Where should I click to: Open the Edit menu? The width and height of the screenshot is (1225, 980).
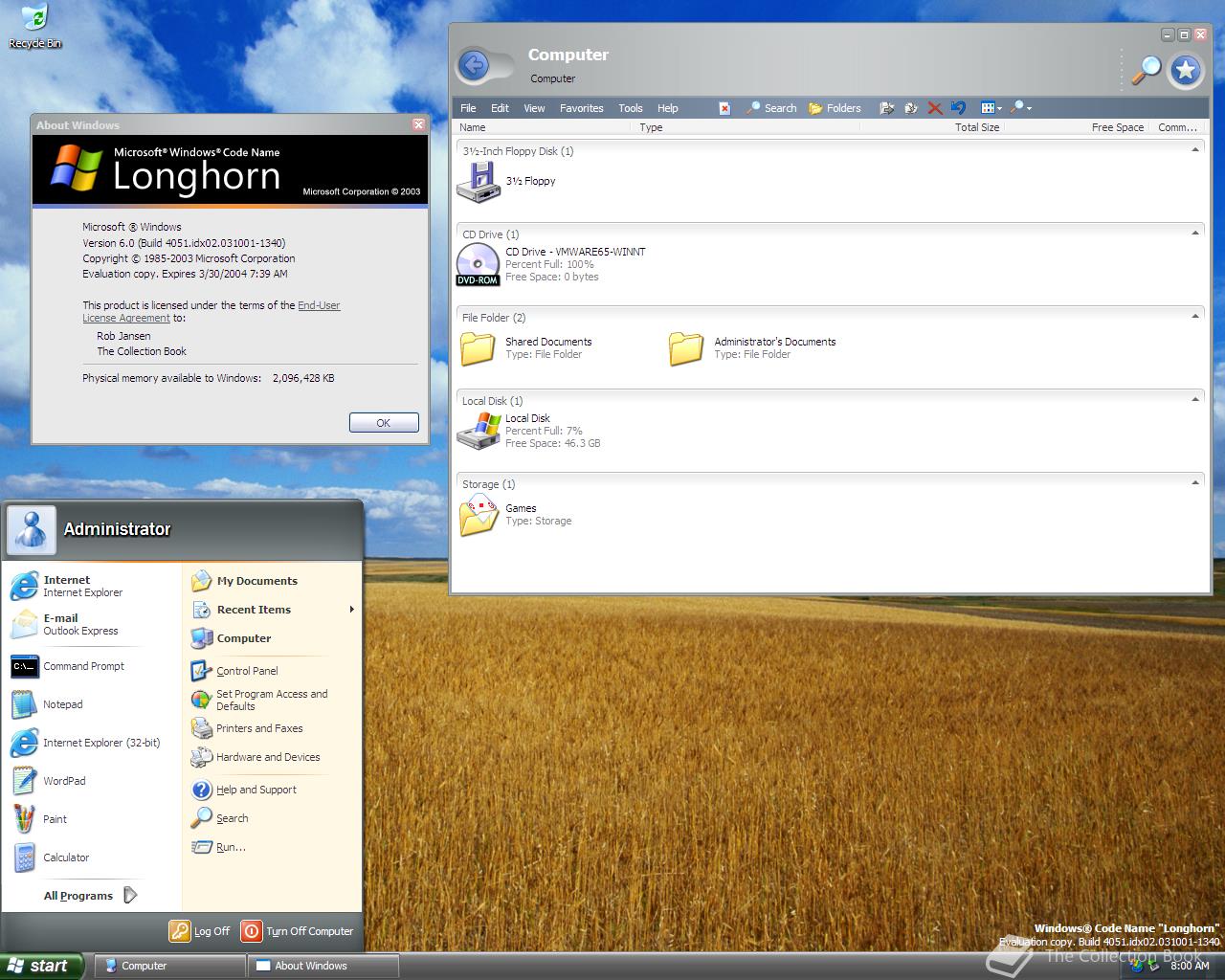tap(500, 108)
